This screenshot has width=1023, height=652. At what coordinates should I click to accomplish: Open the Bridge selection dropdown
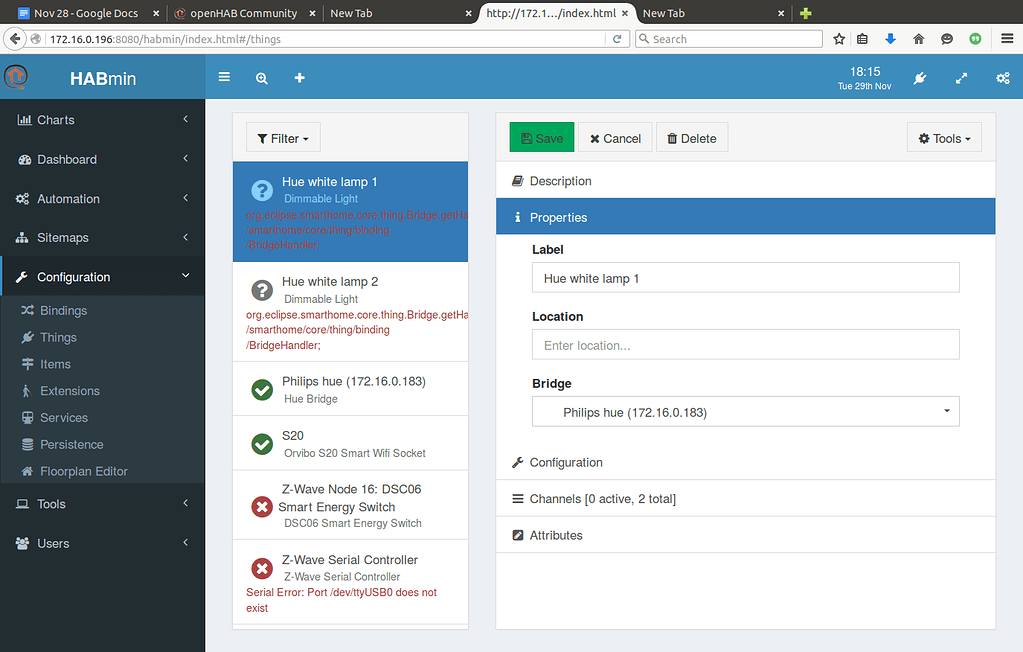click(x=744, y=411)
